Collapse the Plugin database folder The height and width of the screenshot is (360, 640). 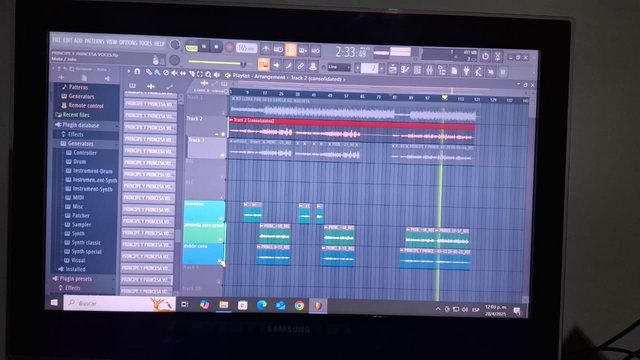coord(81,125)
